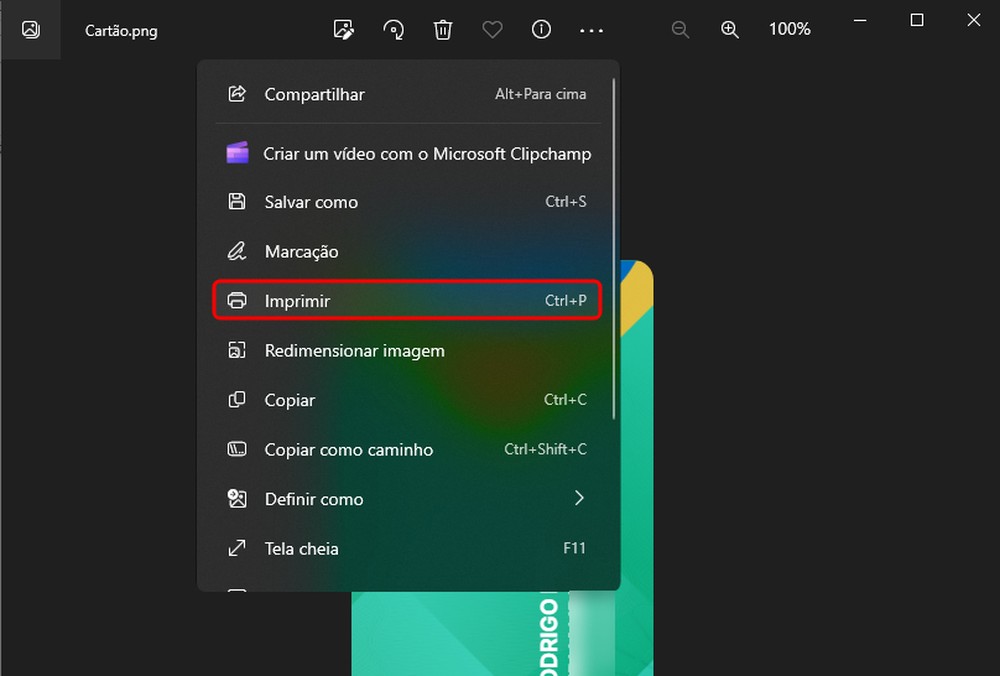
Task: Open the See more menu
Action: pos(591,31)
